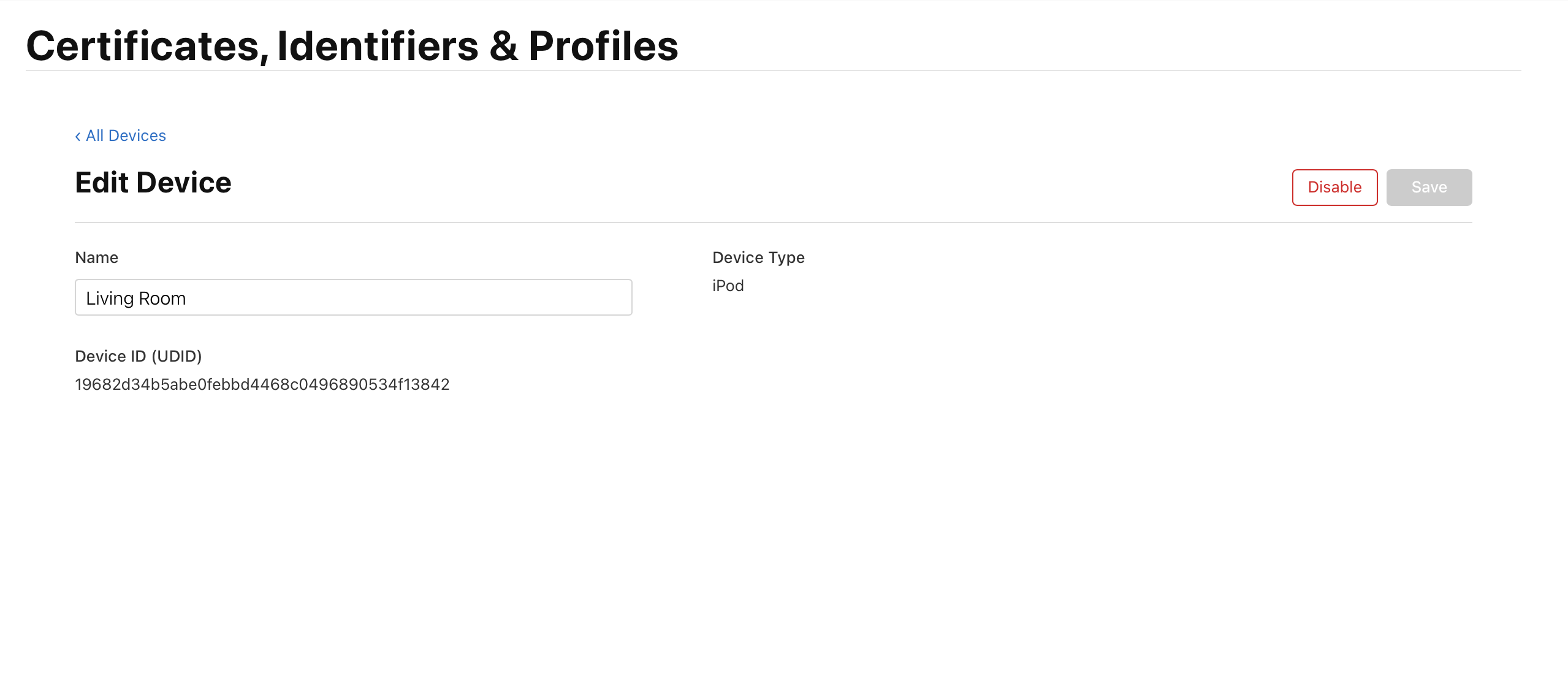The width and height of the screenshot is (1568, 673).
Task: Click the grayed-out Save button
Action: (1428, 187)
